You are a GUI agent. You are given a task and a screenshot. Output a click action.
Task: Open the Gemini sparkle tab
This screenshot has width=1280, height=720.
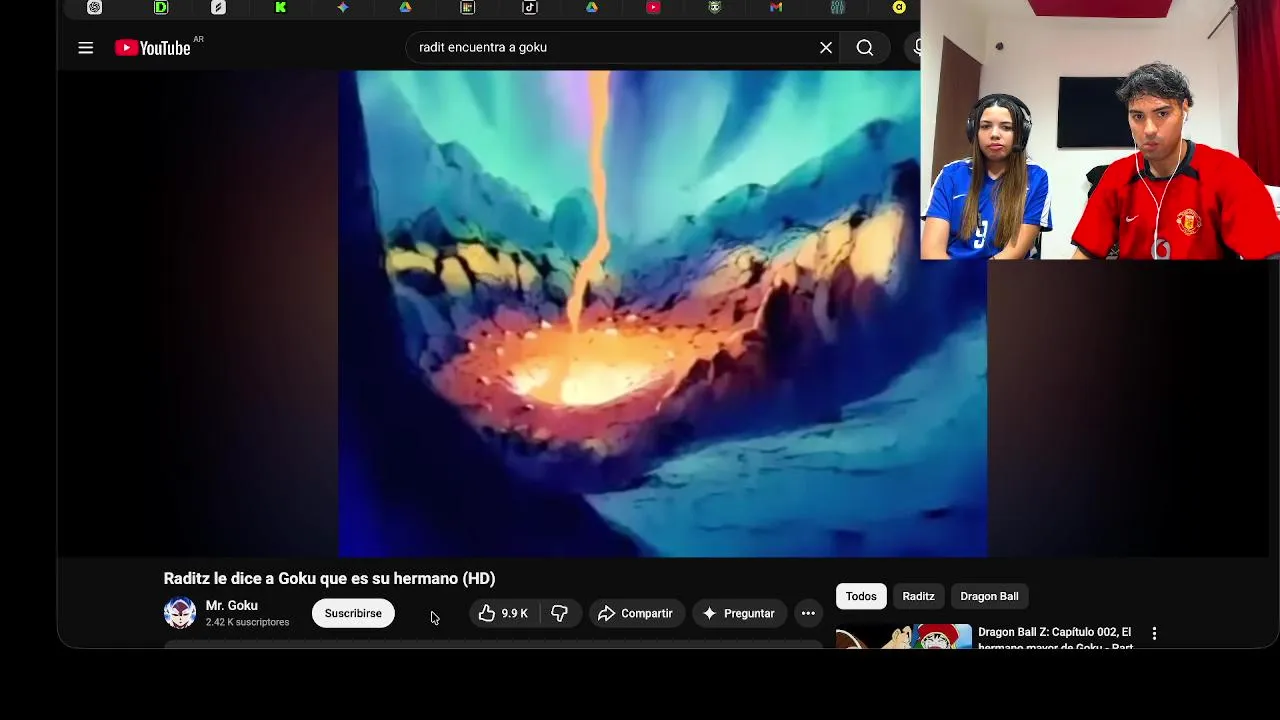pos(343,7)
